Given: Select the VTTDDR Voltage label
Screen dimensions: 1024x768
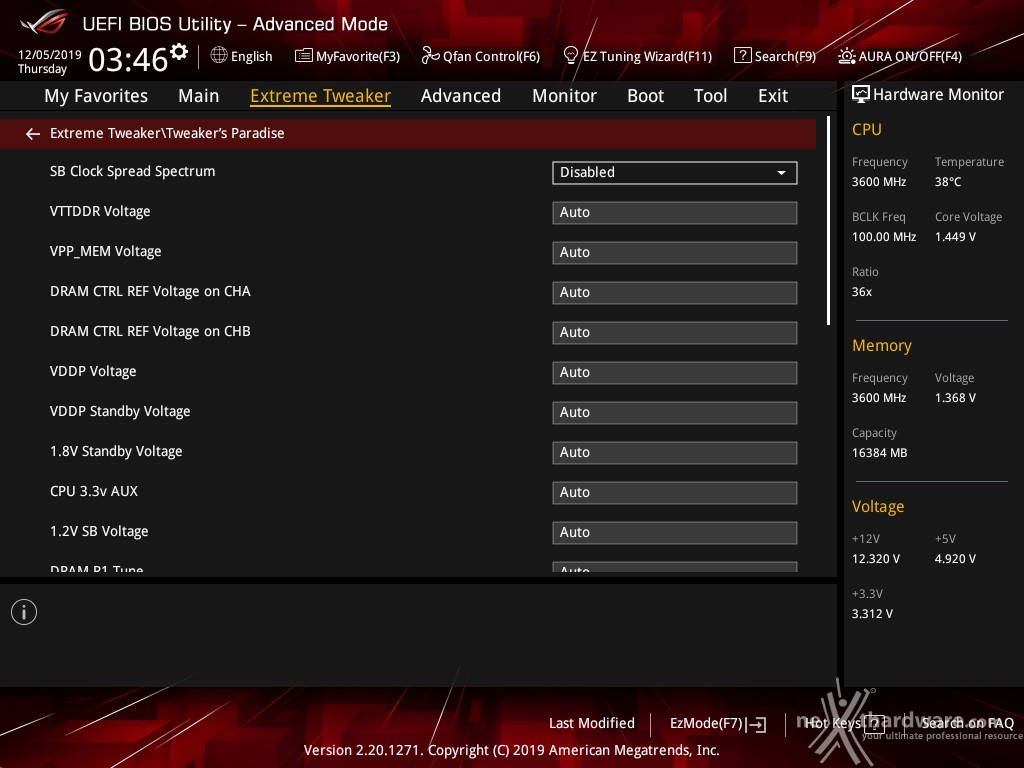Looking at the screenshot, I should coord(100,211).
